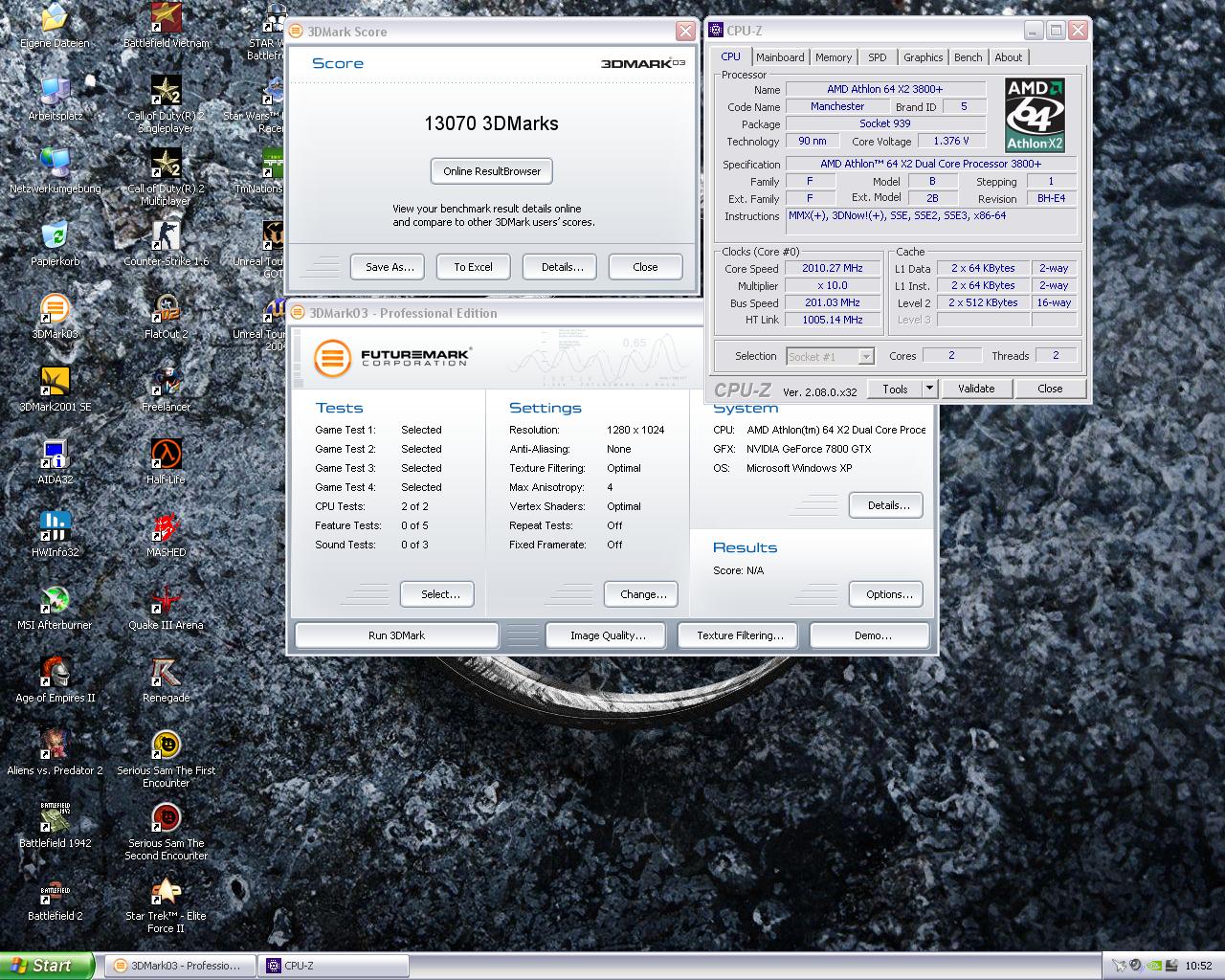Open Texture Filtering... in 3DMark03
Screen dimensions: 1225x980
tap(740, 635)
